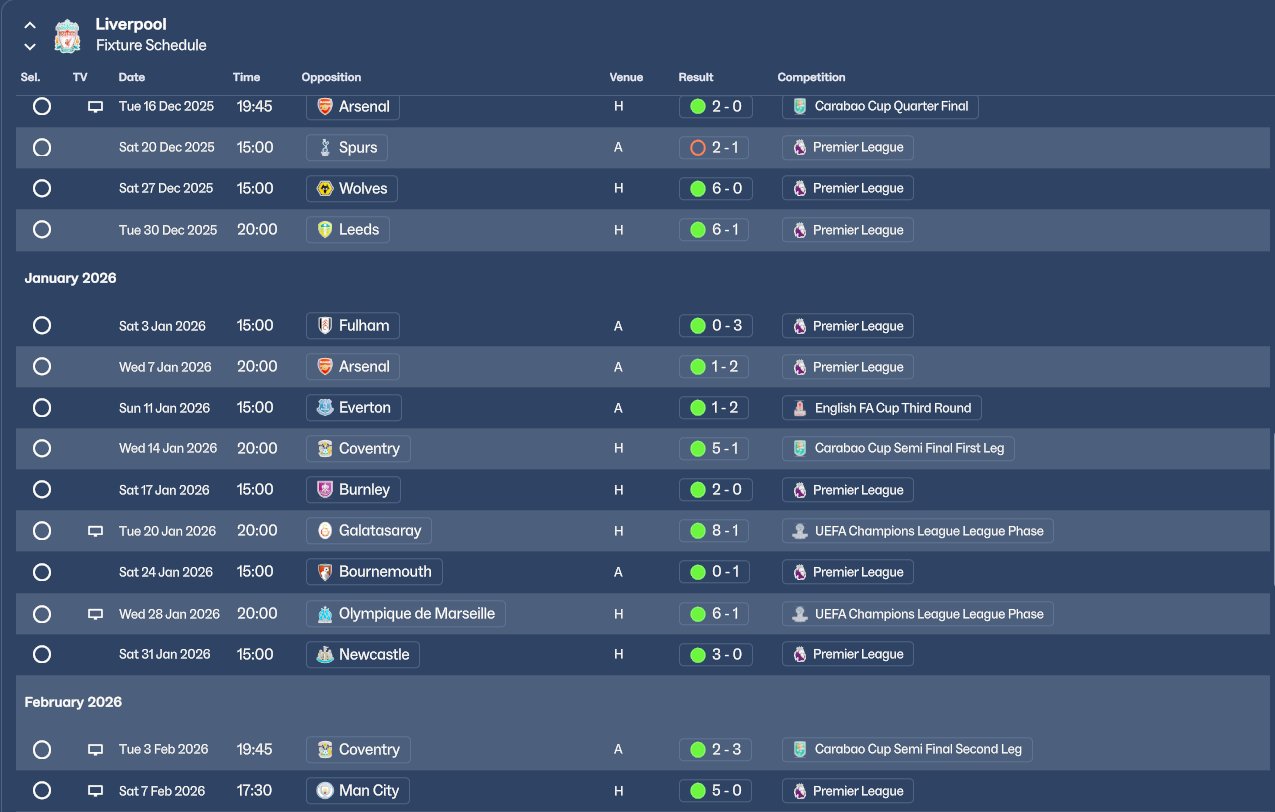Open English FA Cup Third Round competition

(882, 407)
